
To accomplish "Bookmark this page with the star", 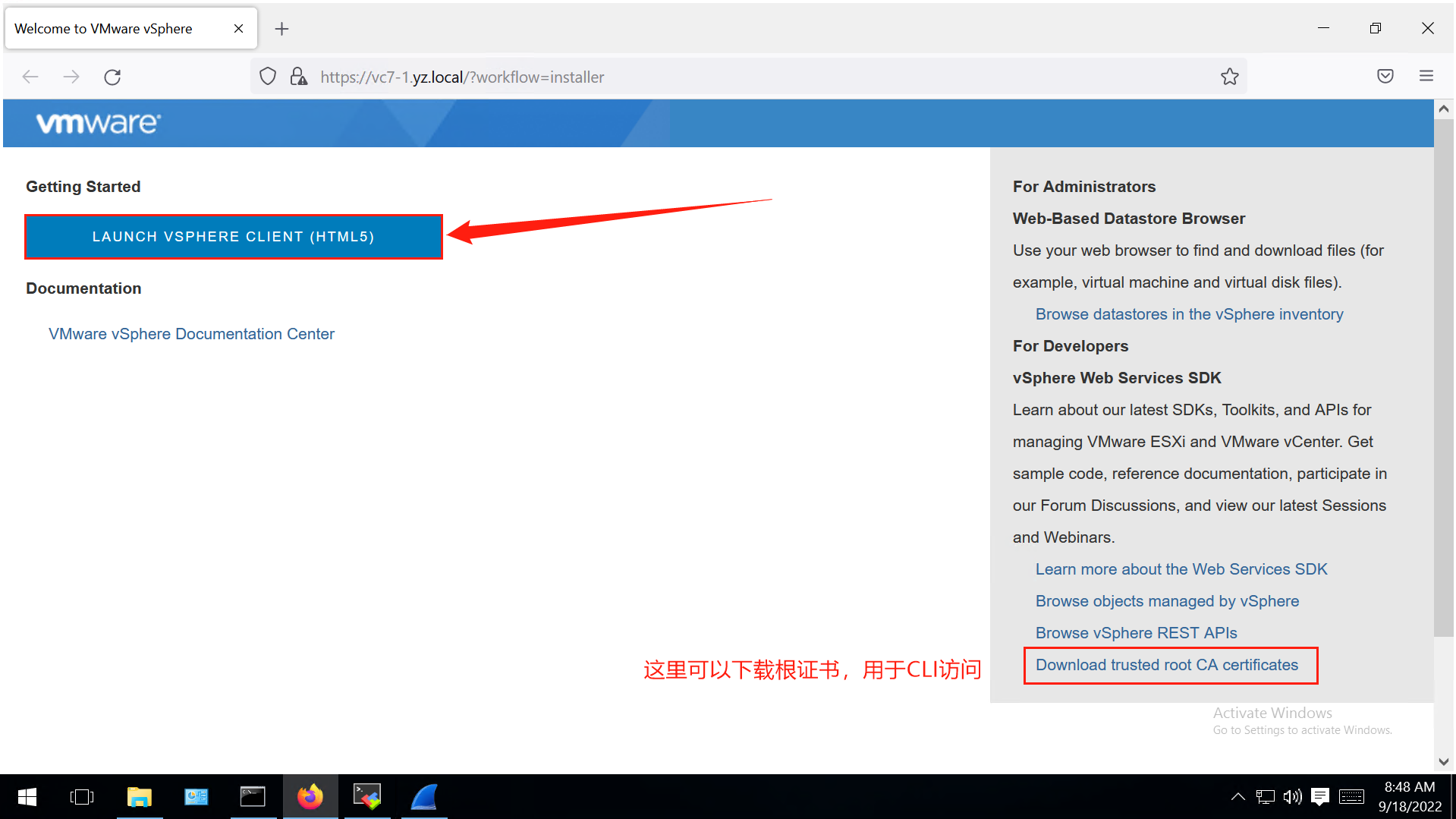I will pyautogui.click(x=1229, y=77).
